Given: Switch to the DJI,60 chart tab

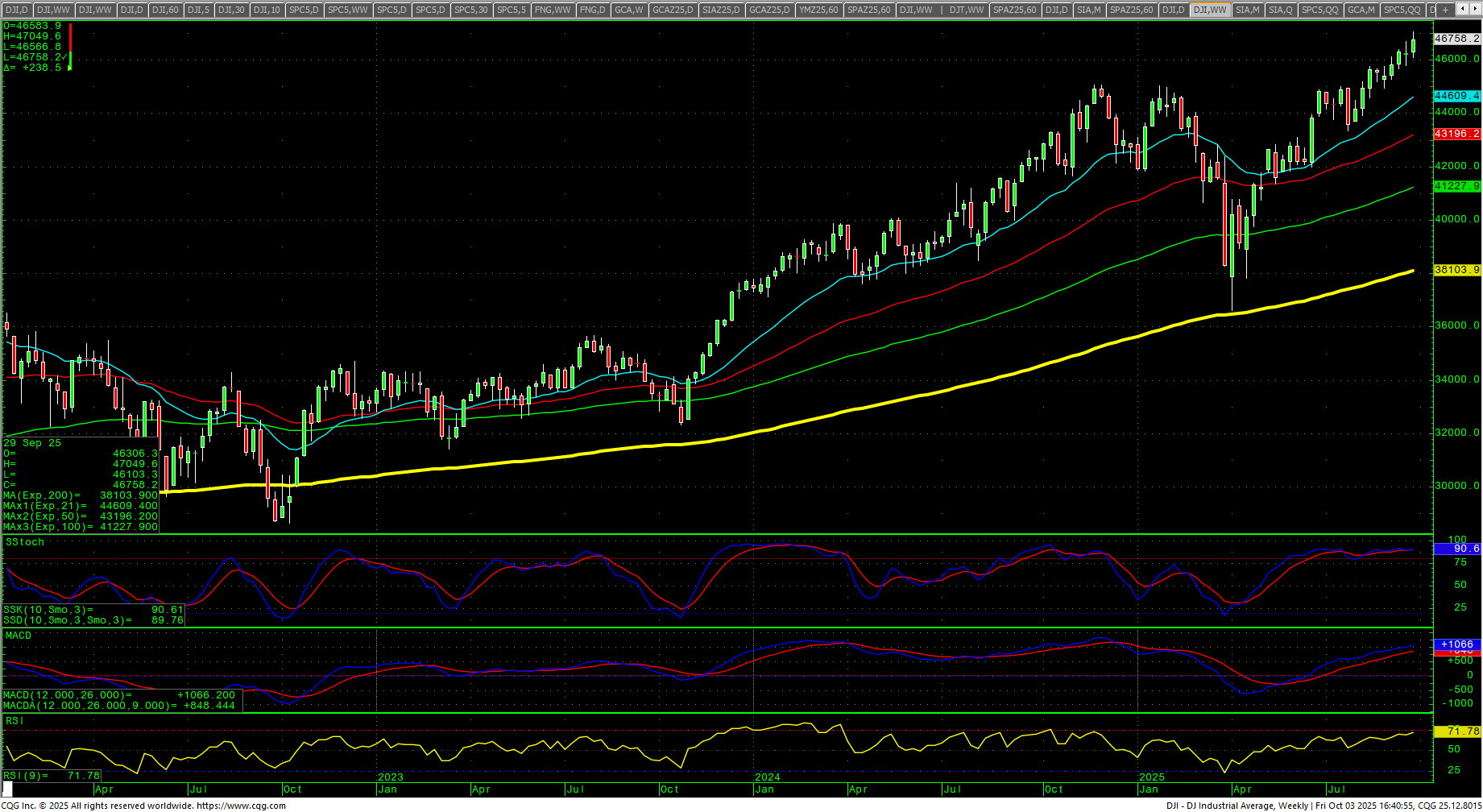Looking at the screenshot, I should pos(165,10).
